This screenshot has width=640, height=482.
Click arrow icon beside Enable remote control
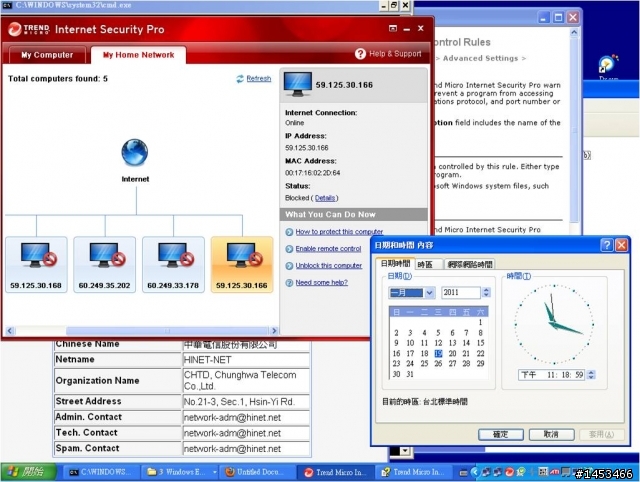[289, 249]
